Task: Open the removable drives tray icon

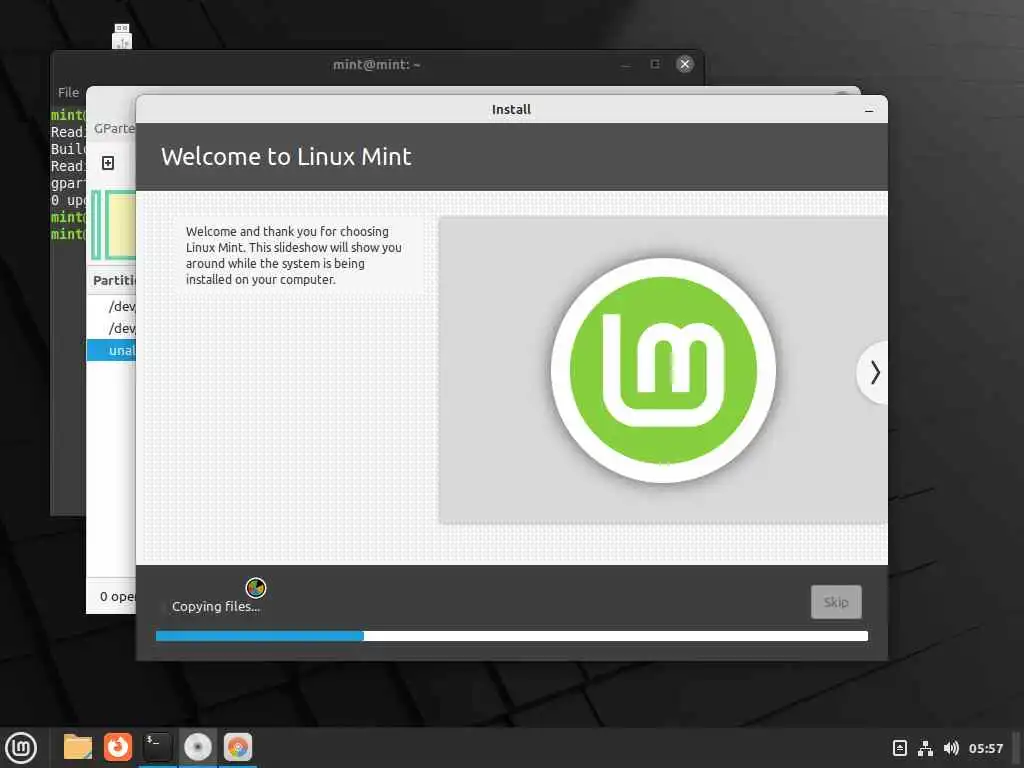Action: click(899, 748)
